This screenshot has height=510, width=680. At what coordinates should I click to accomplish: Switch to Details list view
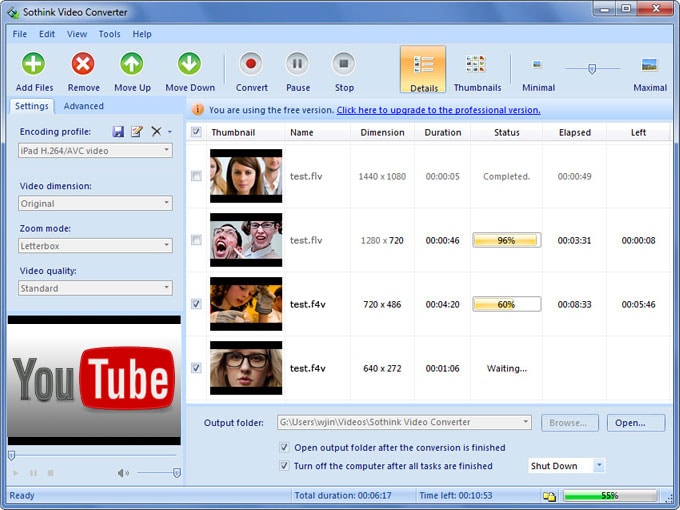pos(423,69)
